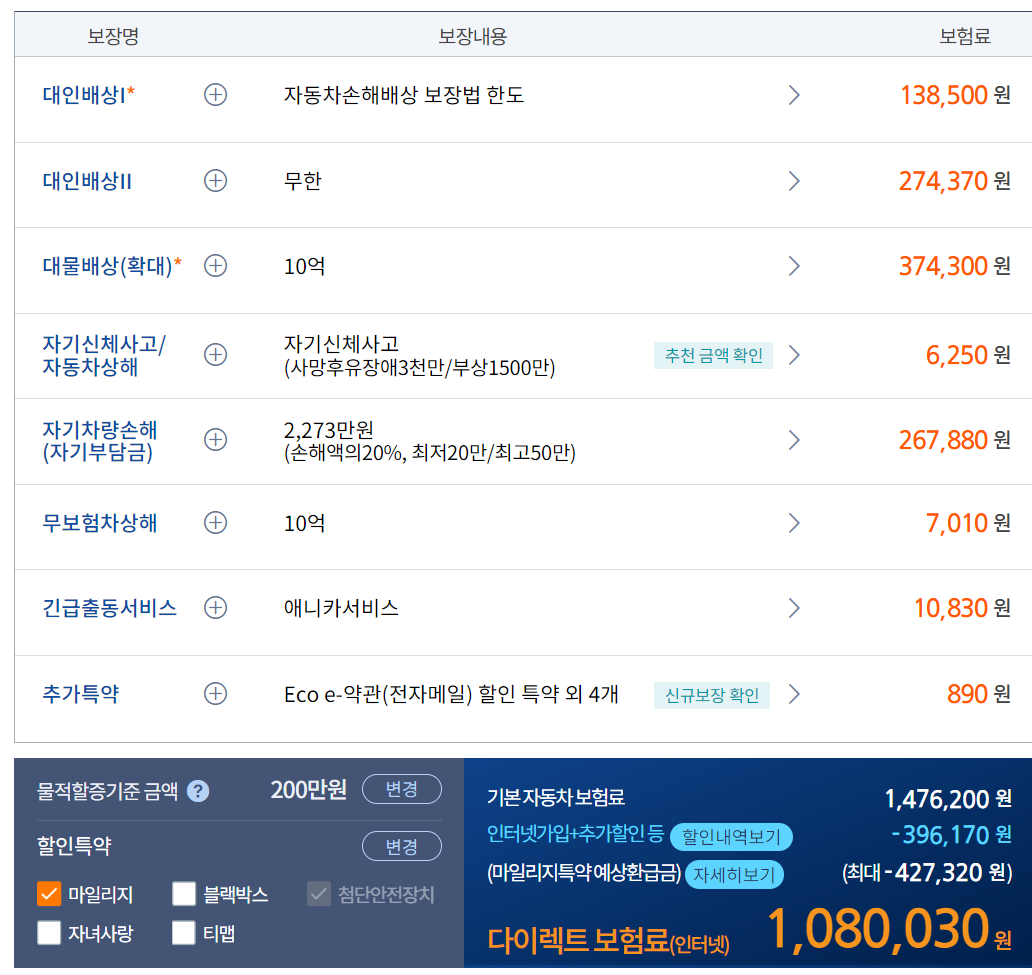Click 변경 for 물적할증기준 금액
The width and height of the screenshot is (1032, 975).
[x=402, y=789]
